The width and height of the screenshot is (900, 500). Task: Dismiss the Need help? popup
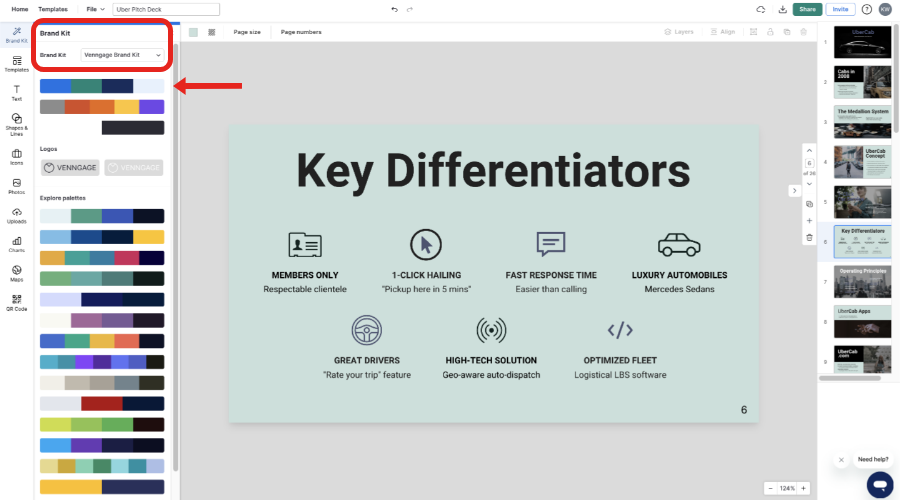(x=841, y=460)
